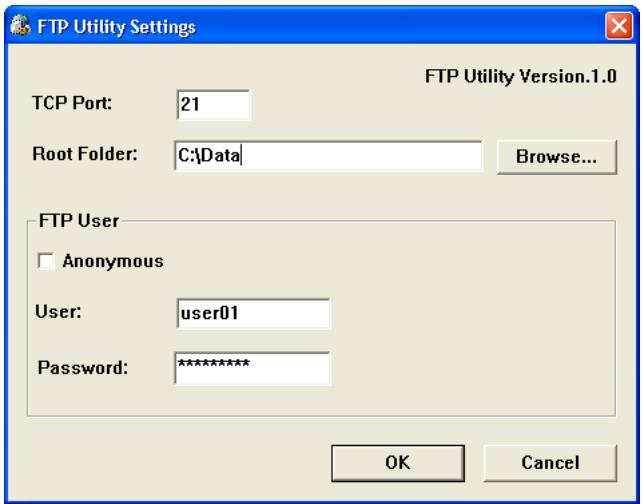The image size is (642, 504).
Task: Click the TCP Port input field
Action: pos(213,105)
